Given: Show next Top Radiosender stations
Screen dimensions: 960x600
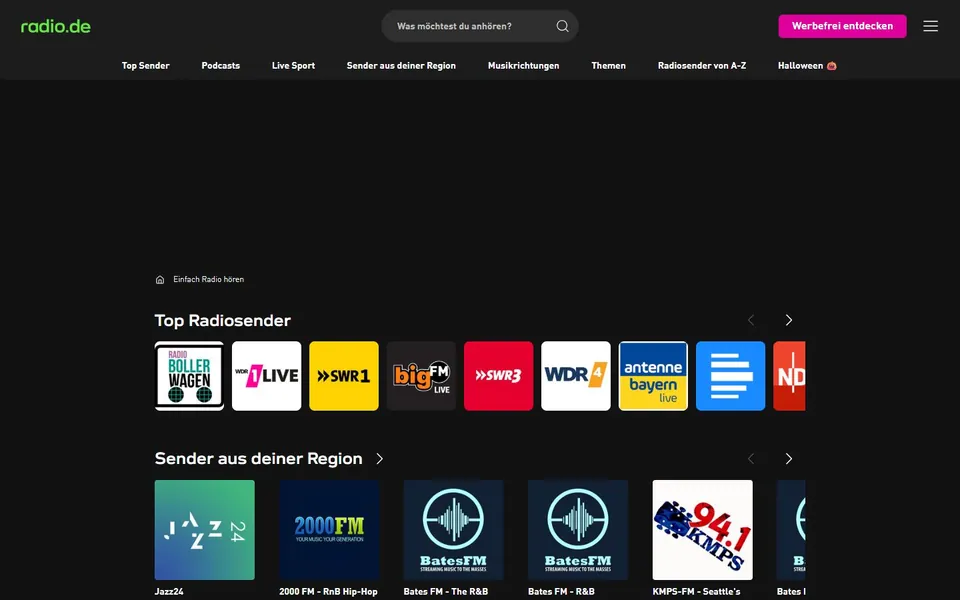Looking at the screenshot, I should pos(789,320).
